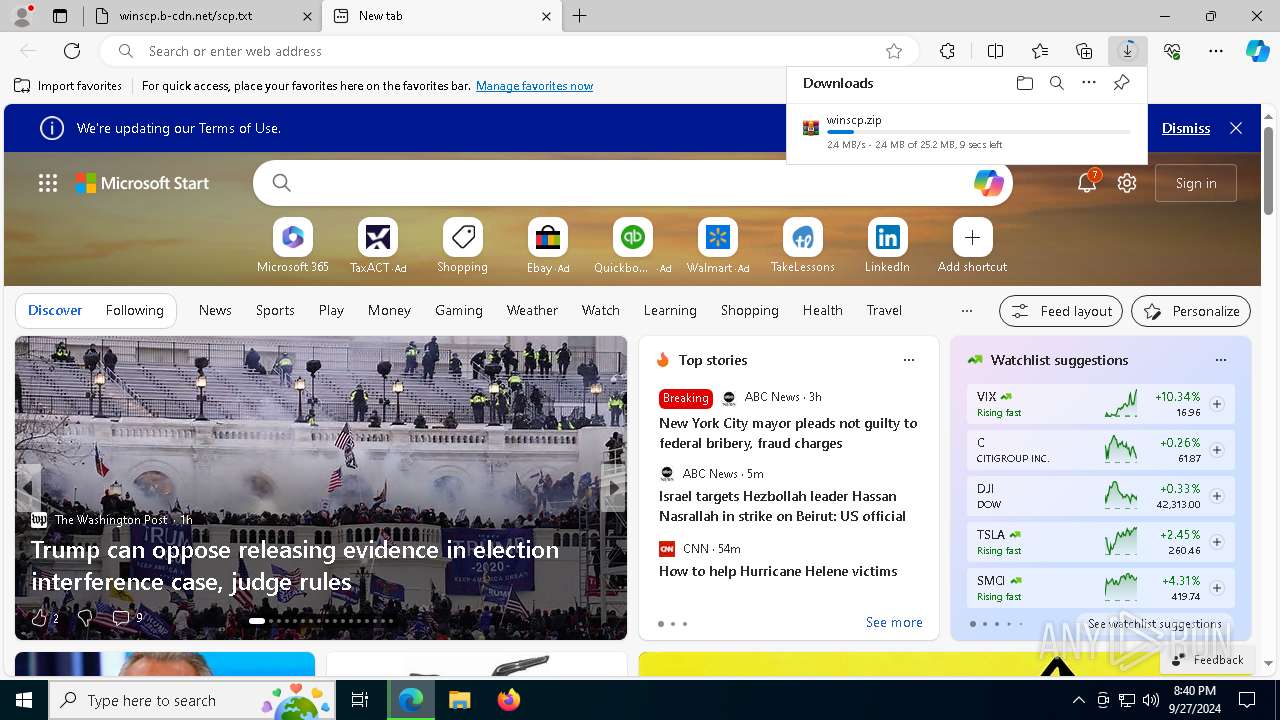Select the Discover feed tab
The height and width of the screenshot is (720, 1280).
pos(55,310)
